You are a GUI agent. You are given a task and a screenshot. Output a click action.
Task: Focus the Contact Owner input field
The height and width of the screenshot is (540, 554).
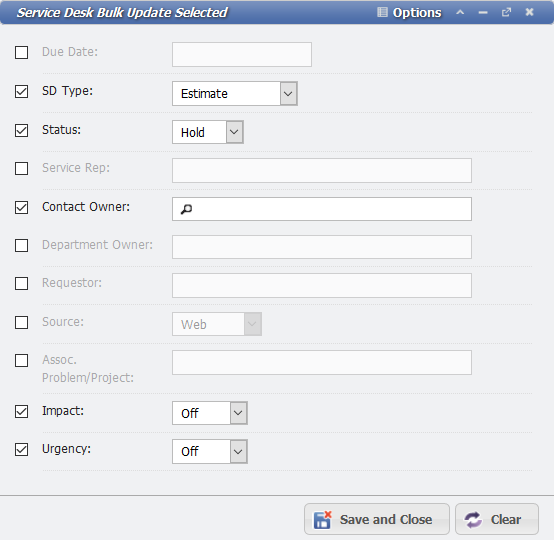[x=322, y=209]
